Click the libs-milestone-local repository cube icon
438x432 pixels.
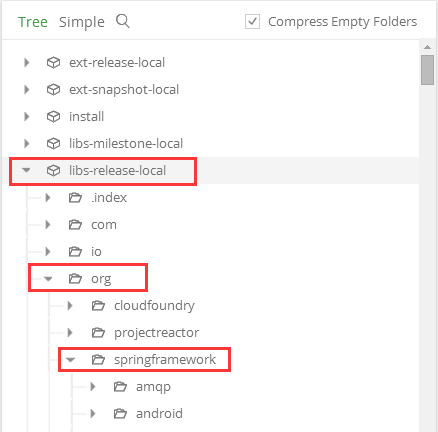pos(53,143)
